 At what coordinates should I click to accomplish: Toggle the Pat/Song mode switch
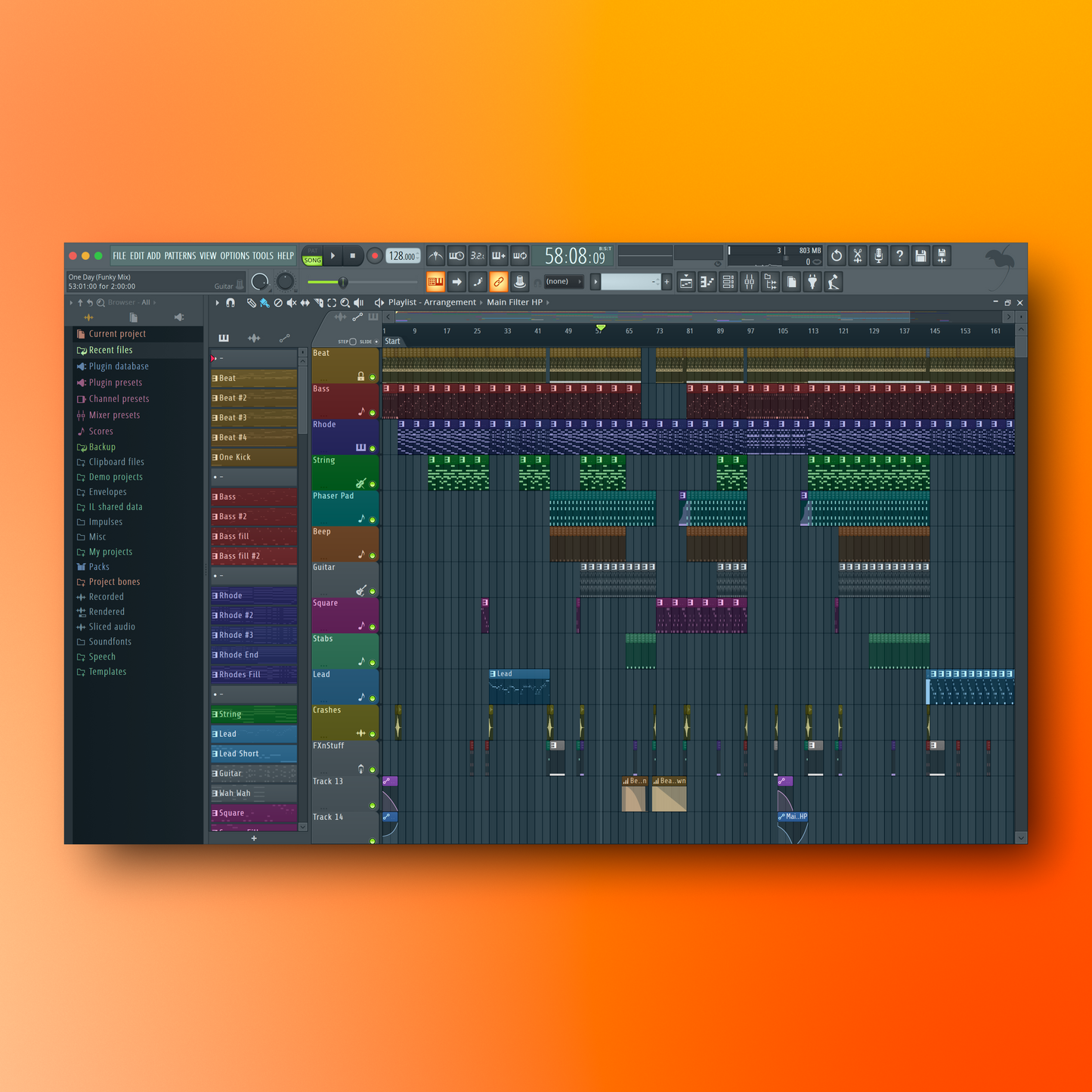[312, 256]
